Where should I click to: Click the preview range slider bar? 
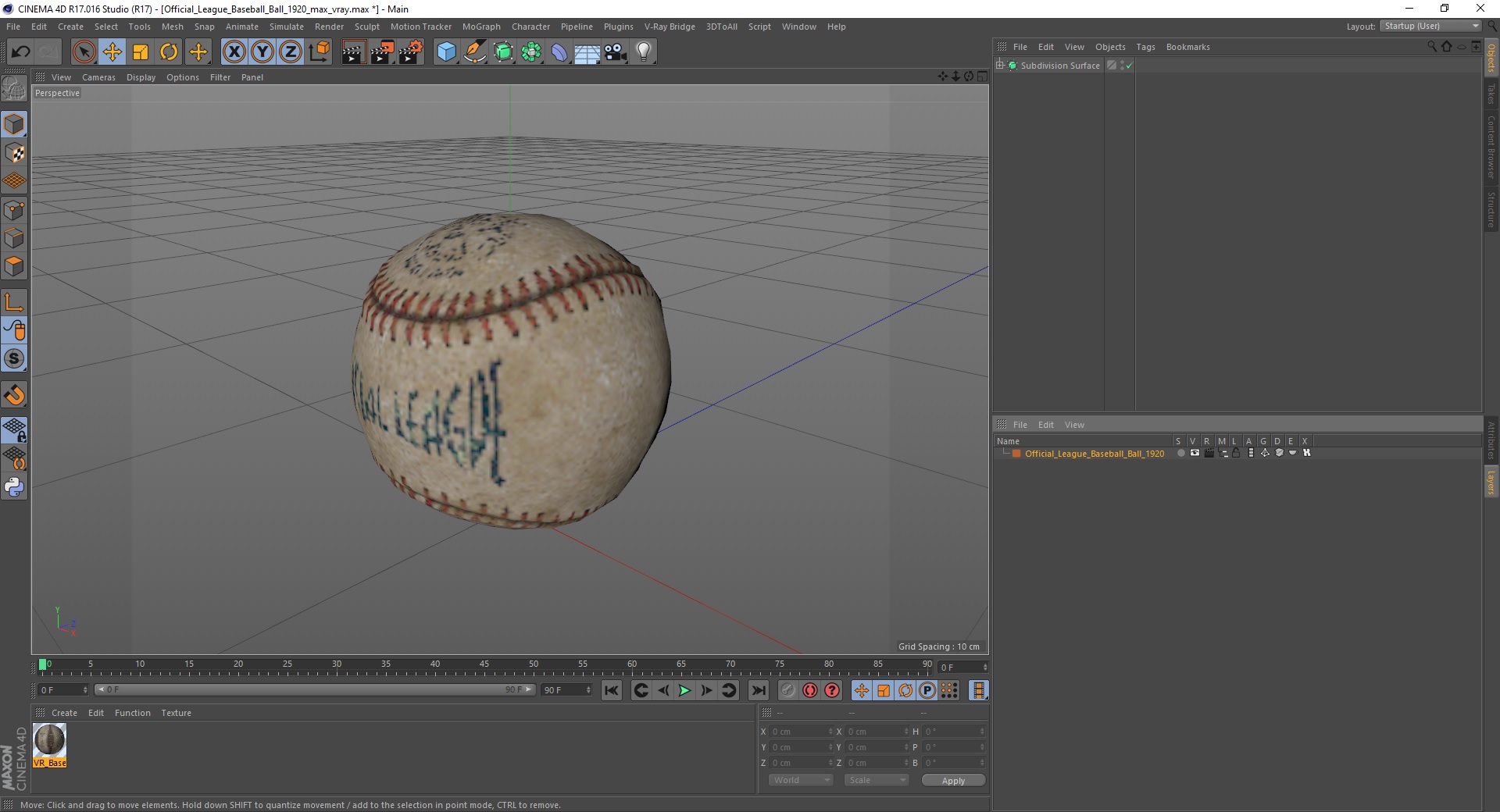pos(315,689)
